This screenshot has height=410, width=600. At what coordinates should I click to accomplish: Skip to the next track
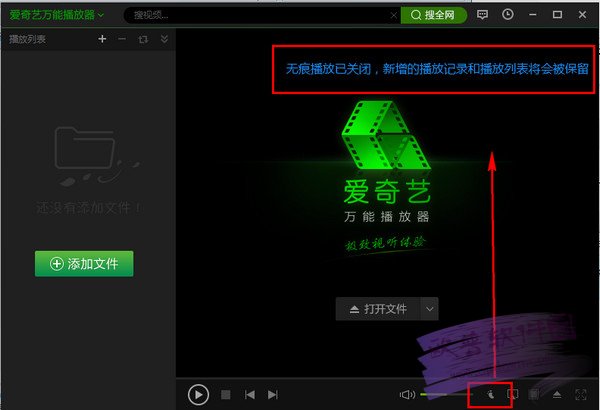[273, 394]
